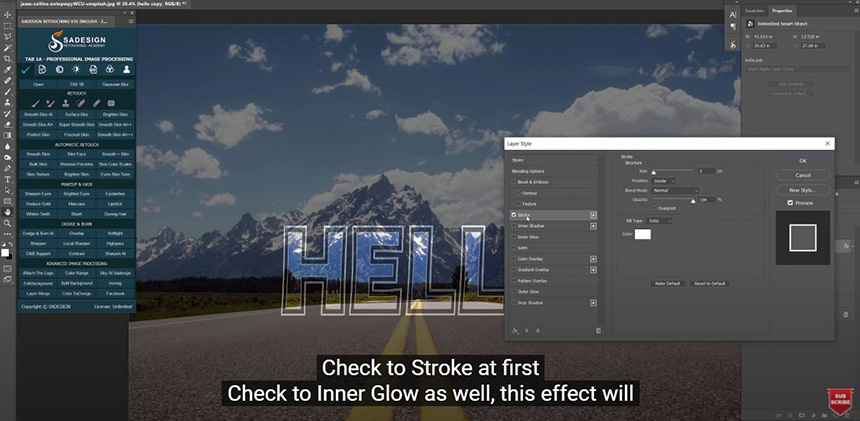Switch to the Properties tab
The image size is (860, 421).
[782, 10]
